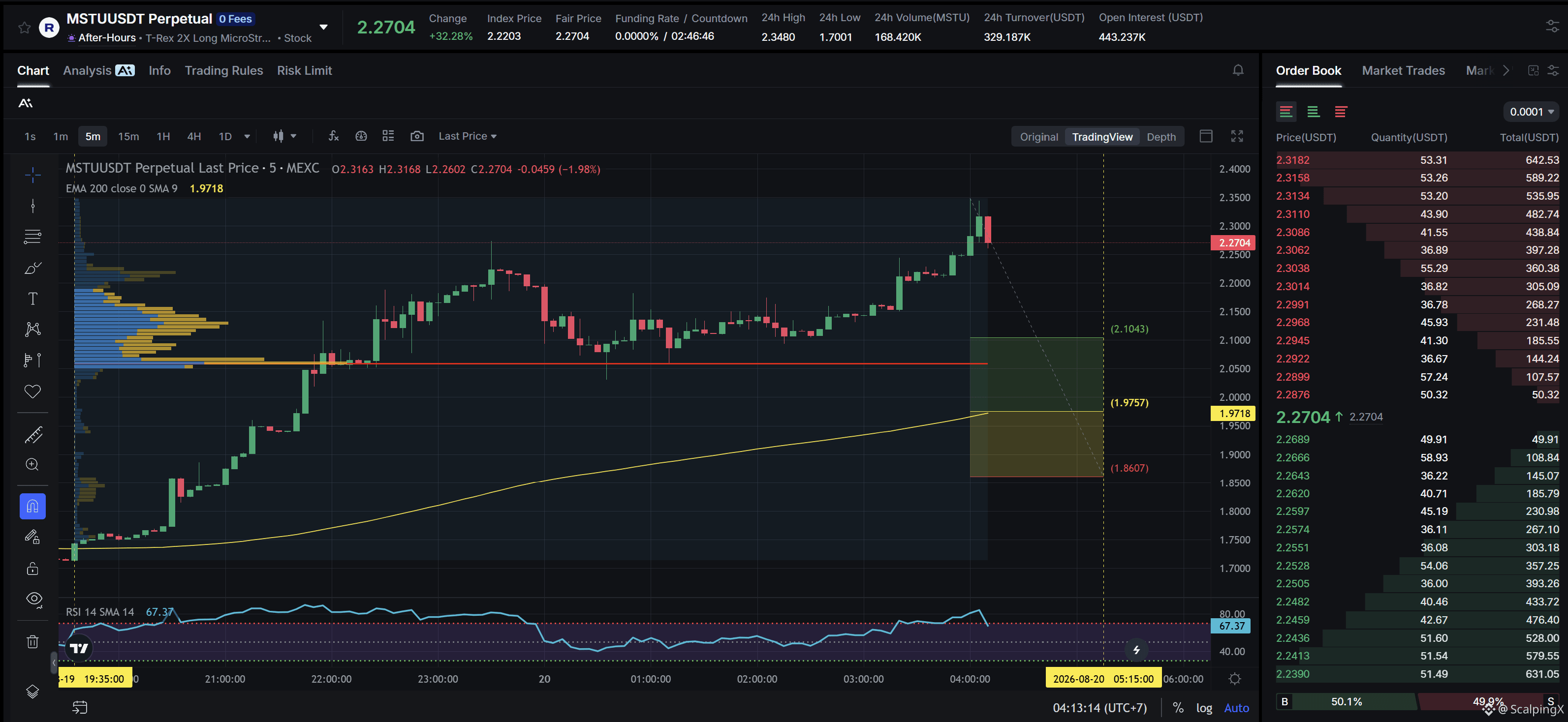Click the lightning quick-jump button in RSI pane
The image size is (1568, 722).
pos(1136,650)
